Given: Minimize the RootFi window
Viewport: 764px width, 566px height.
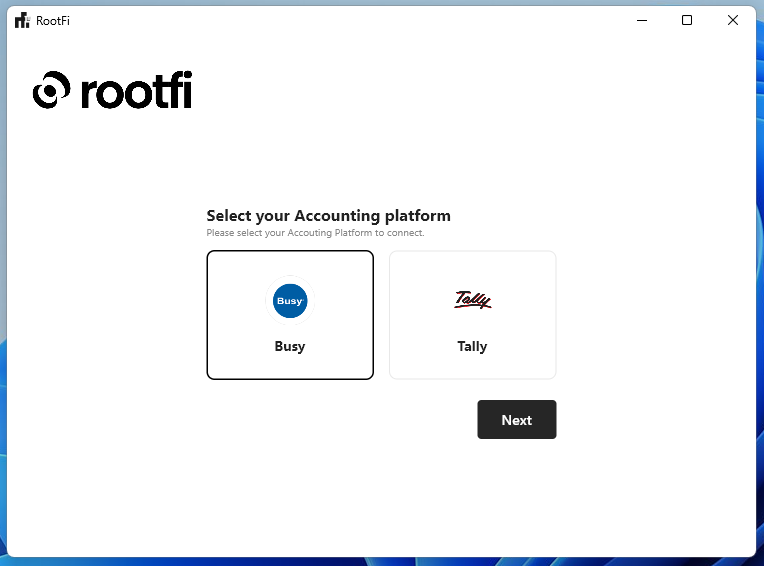Looking at the screenshot, I should click(x=642, y=20).
